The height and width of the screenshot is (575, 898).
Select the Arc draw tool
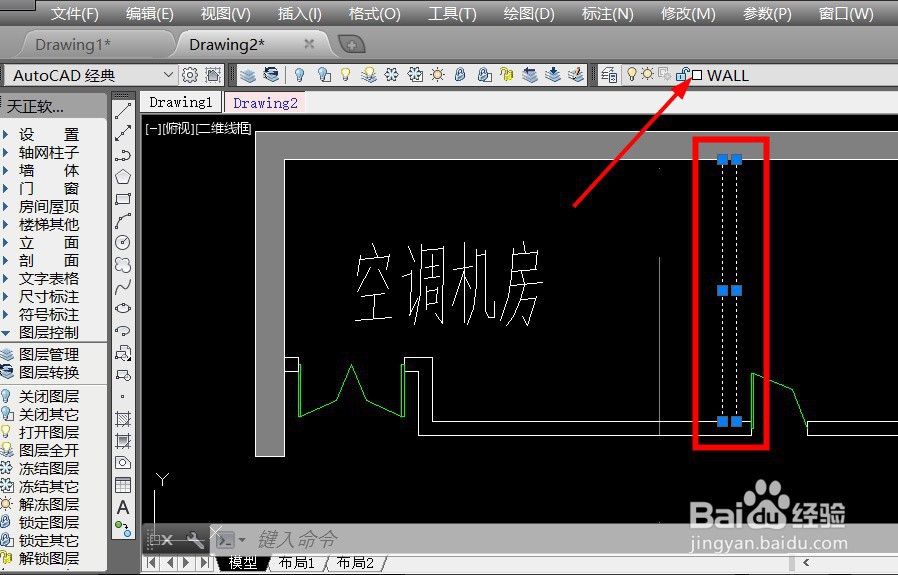point(123,221)
